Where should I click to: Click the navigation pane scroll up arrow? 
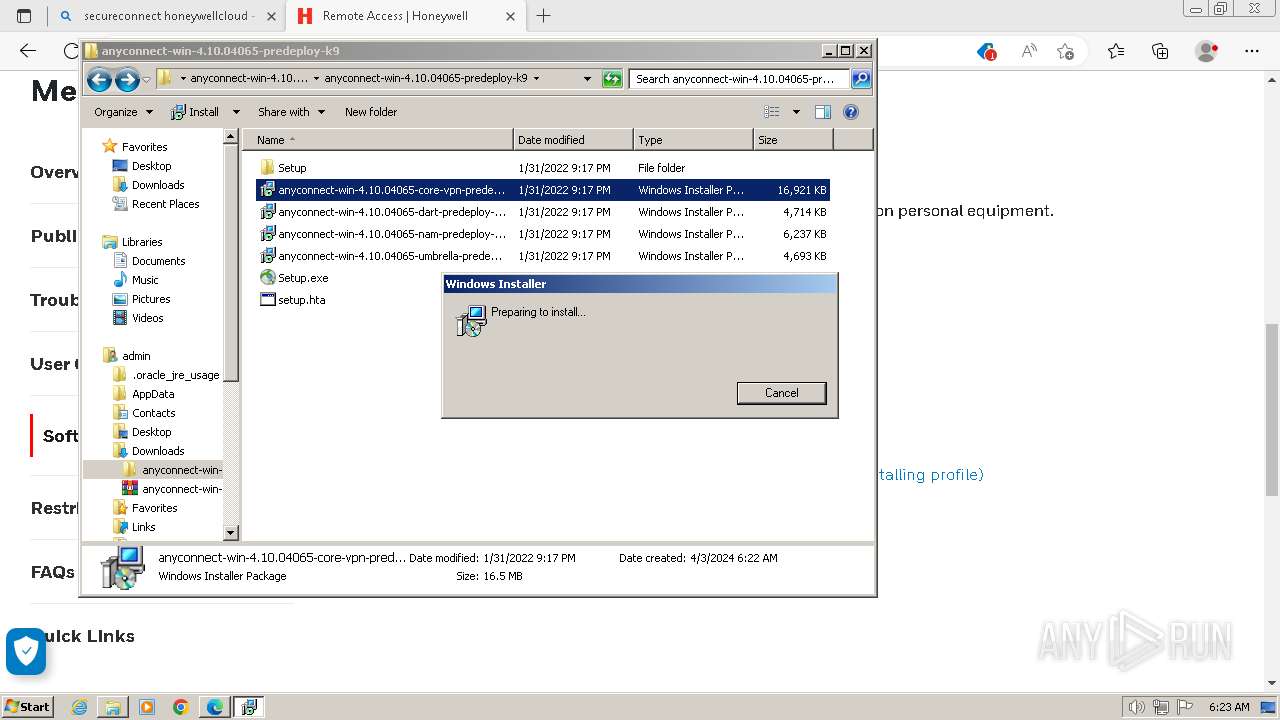231,136
